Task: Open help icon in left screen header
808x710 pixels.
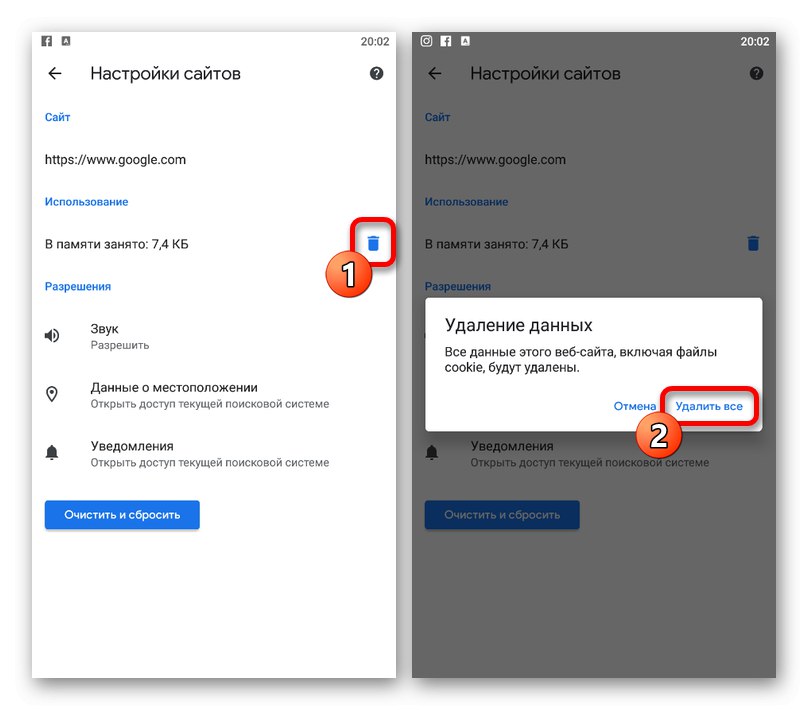Action: [x=377, y=74]
